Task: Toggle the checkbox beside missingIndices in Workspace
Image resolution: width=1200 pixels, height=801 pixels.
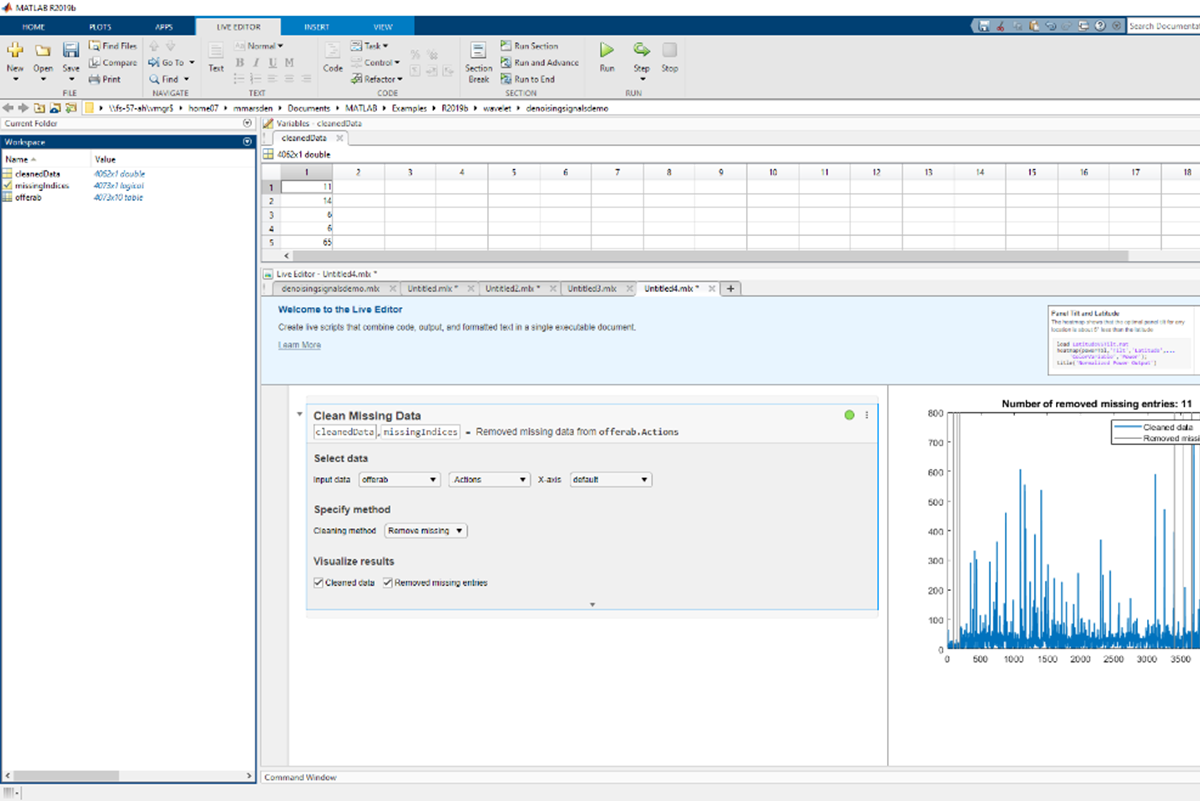Action: pyautogui.click(x=8, y=187)
